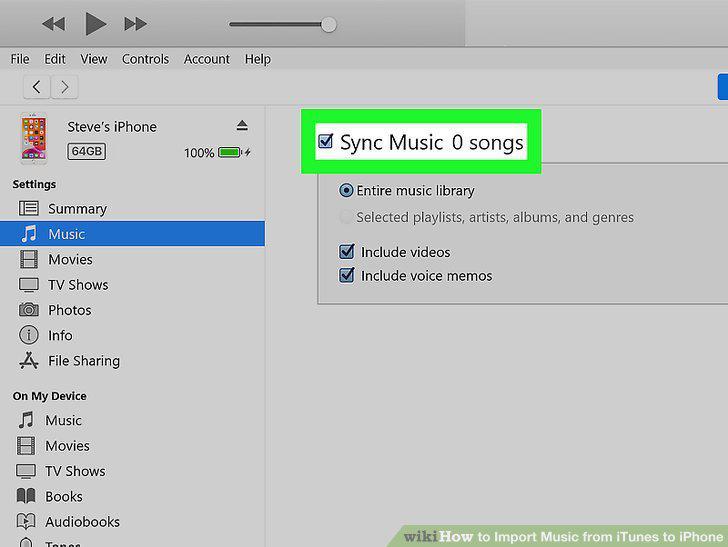Click the TV screen icon under Settings
This screenshot has height=547, width=728.
29,285
